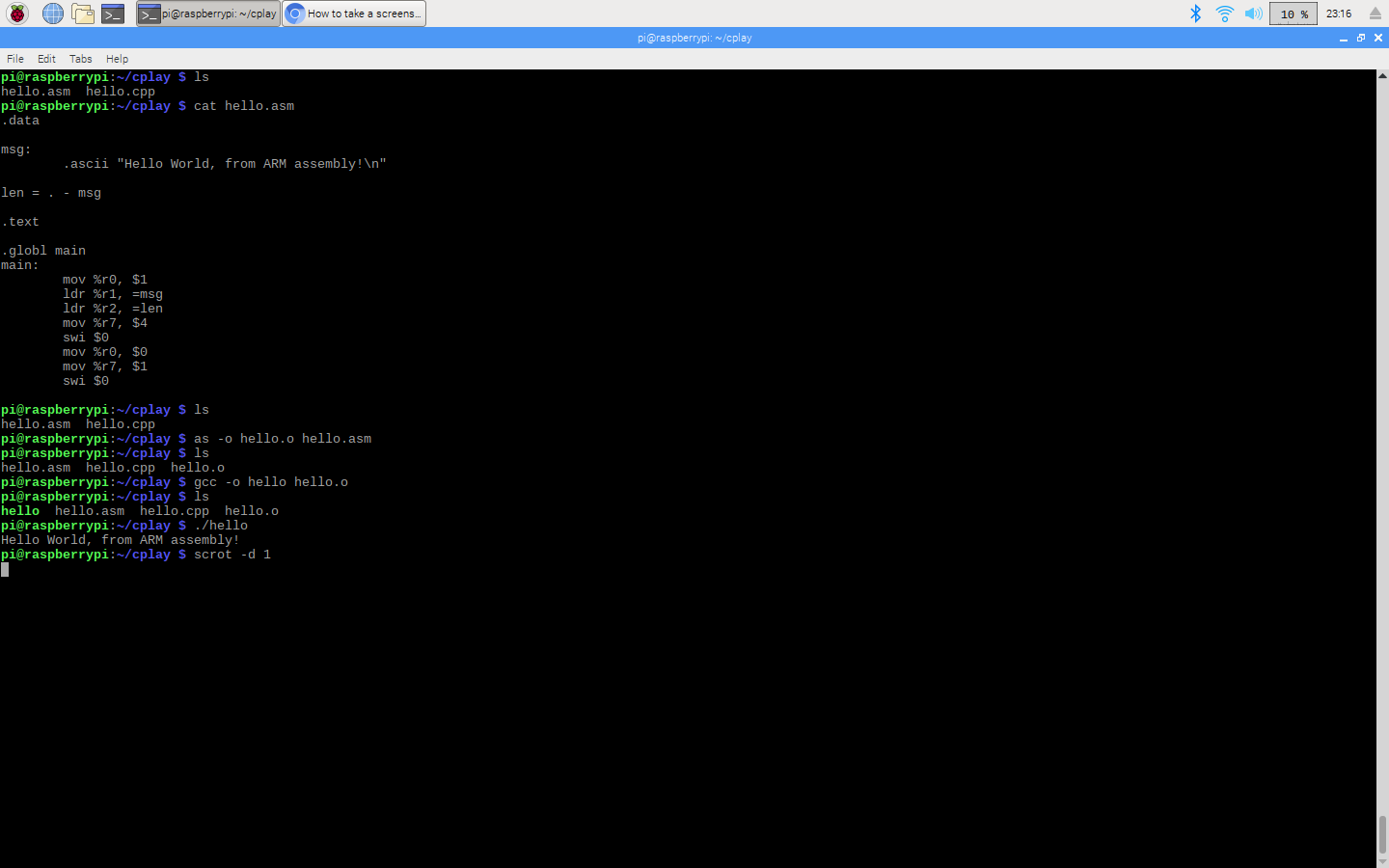Launch a new terminal from the panel icon
The height and width of the screenshot is (868, 1389).
click(x=113, y=14)
